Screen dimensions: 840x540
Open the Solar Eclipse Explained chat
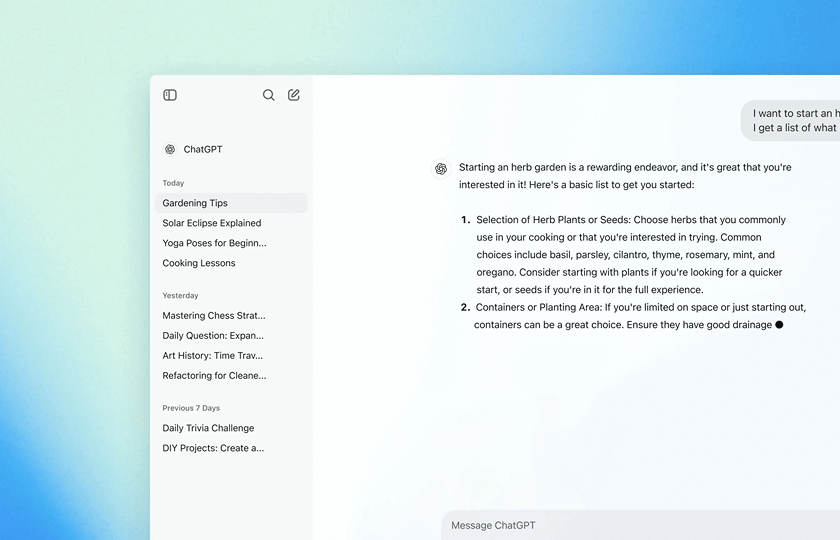coord(212,223)
